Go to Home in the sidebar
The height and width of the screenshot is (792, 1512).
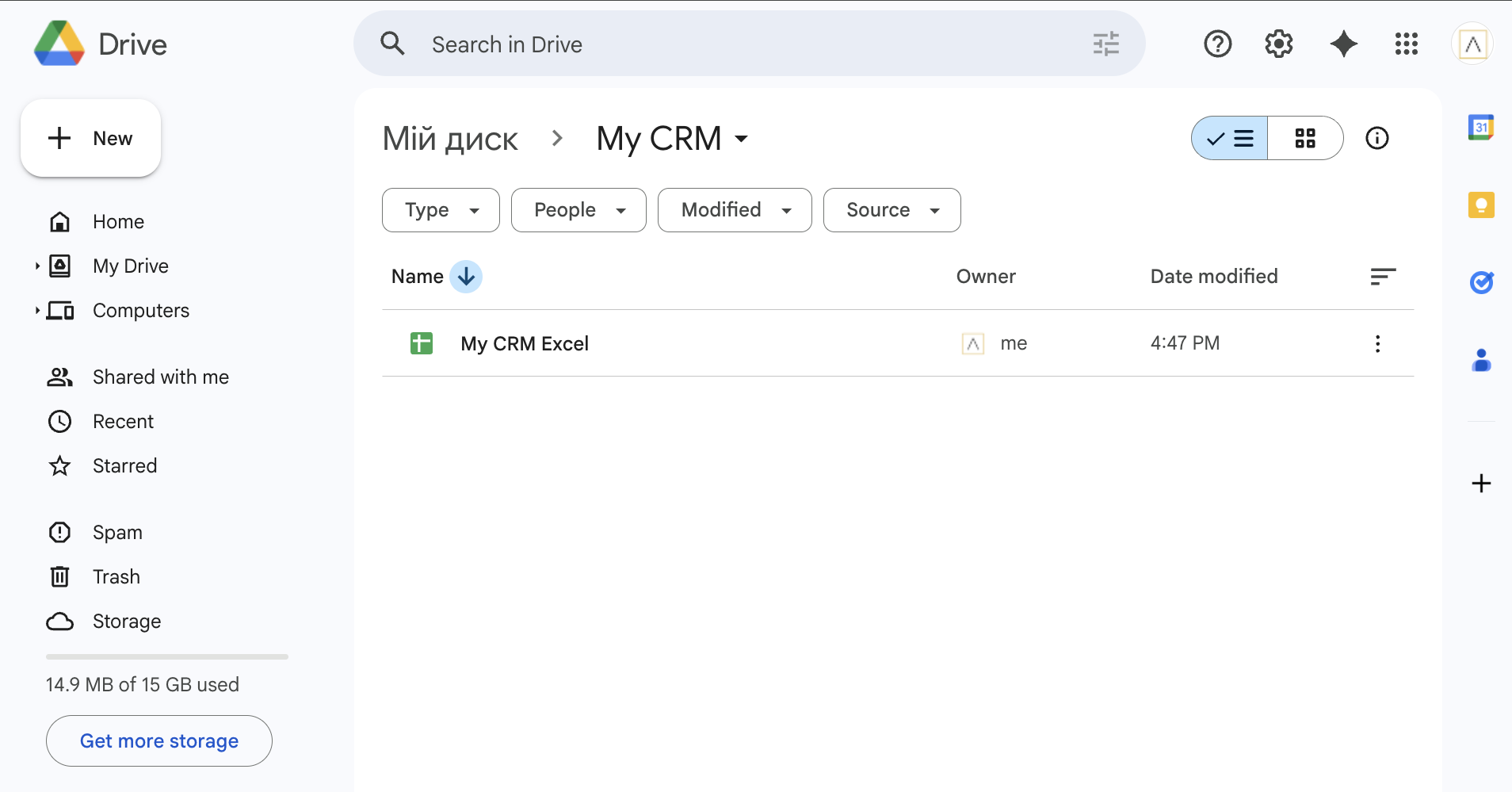118,221
